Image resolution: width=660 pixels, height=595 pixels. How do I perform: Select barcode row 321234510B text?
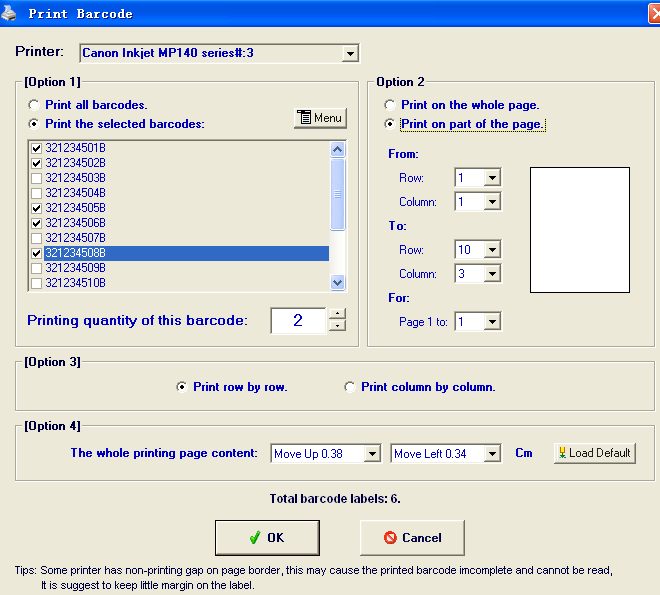pyautogui.click(x=75, y=283)
